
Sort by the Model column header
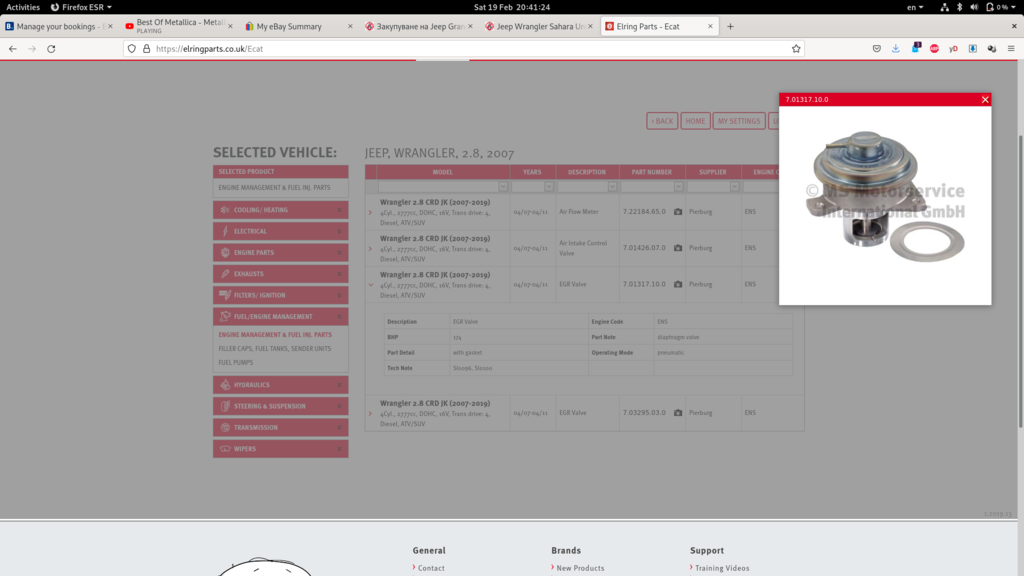442,172
